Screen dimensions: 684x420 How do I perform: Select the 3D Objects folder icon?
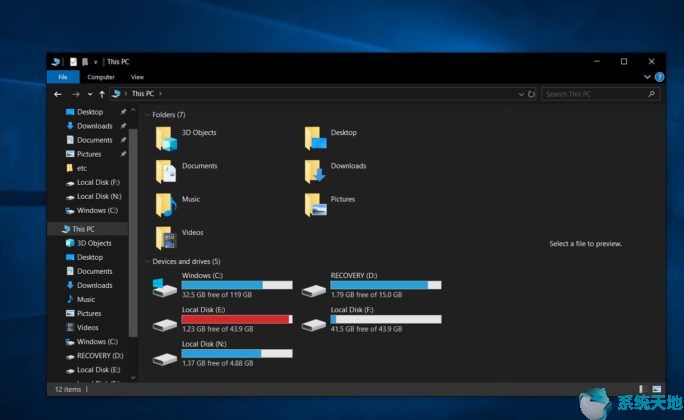click(166, 138)
